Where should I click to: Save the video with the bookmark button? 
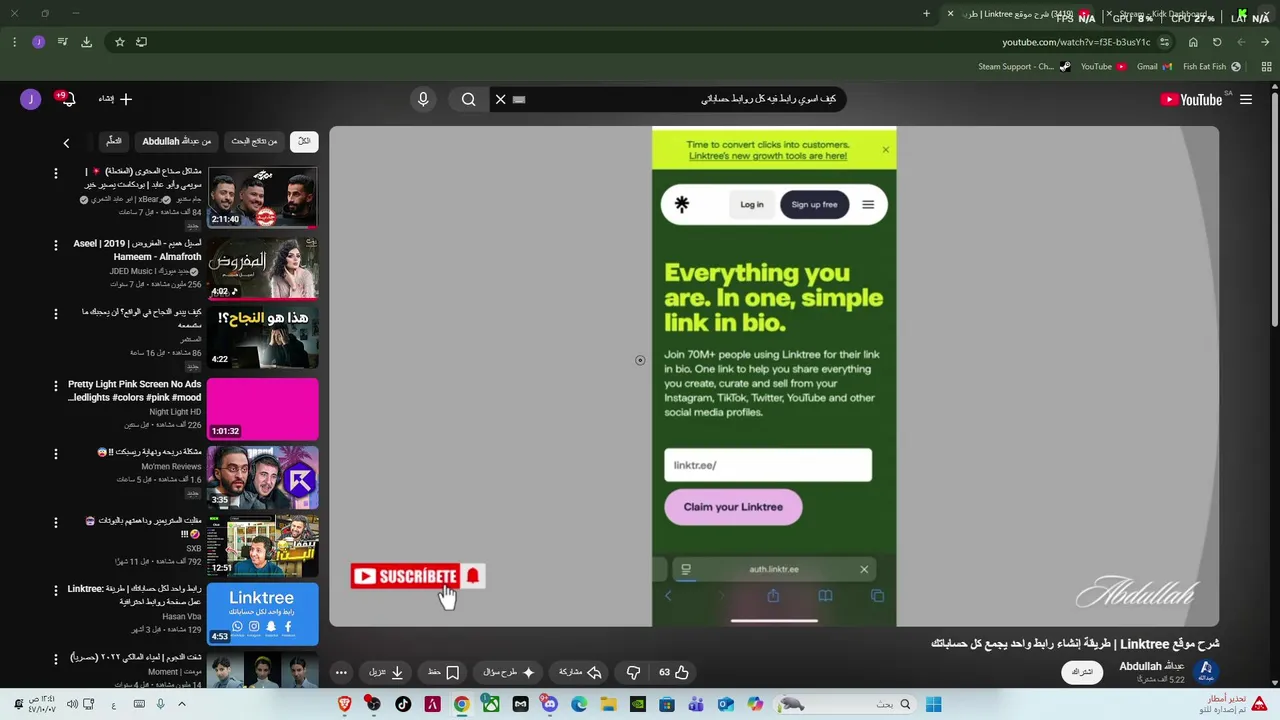tap(443, 672)
